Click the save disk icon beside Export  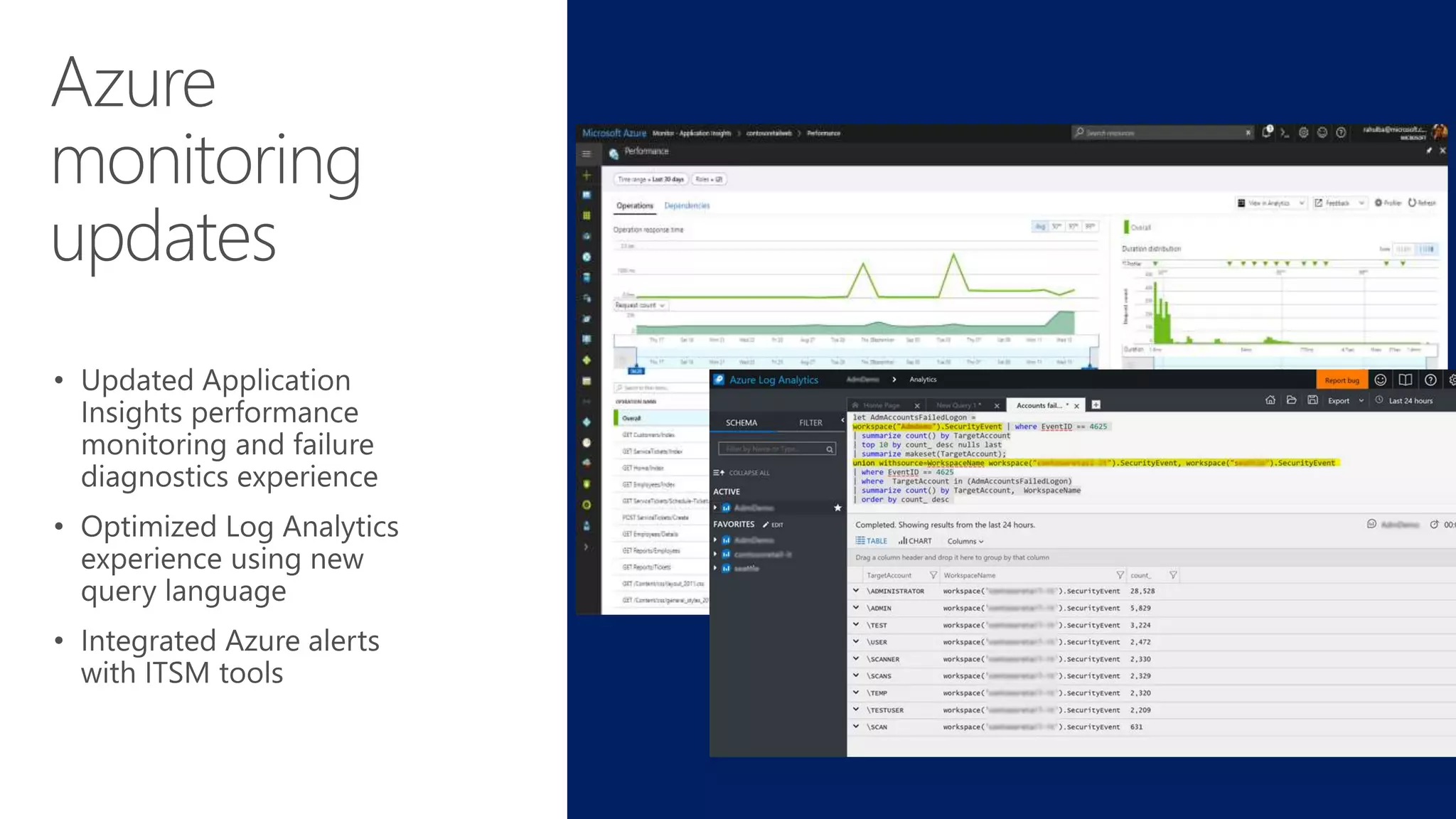[x=1312, y=400]
